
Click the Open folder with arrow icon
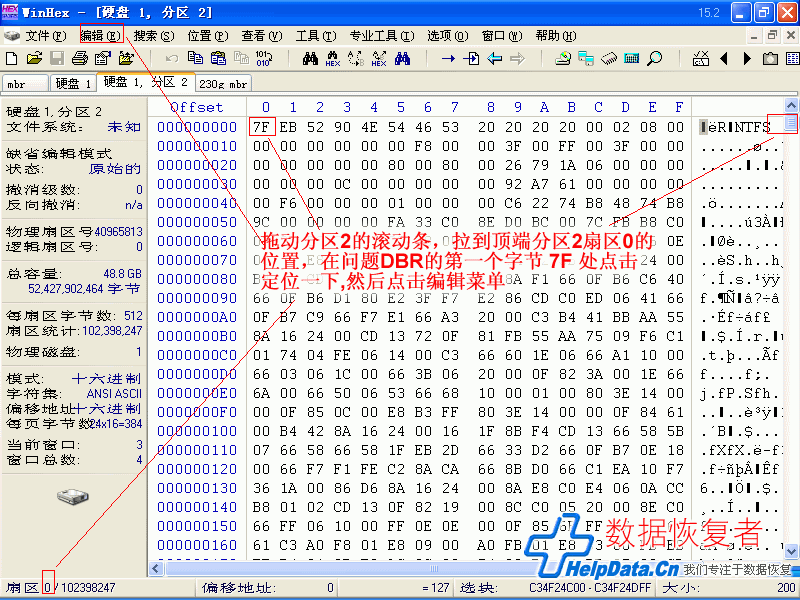click(x=126, y=59)
